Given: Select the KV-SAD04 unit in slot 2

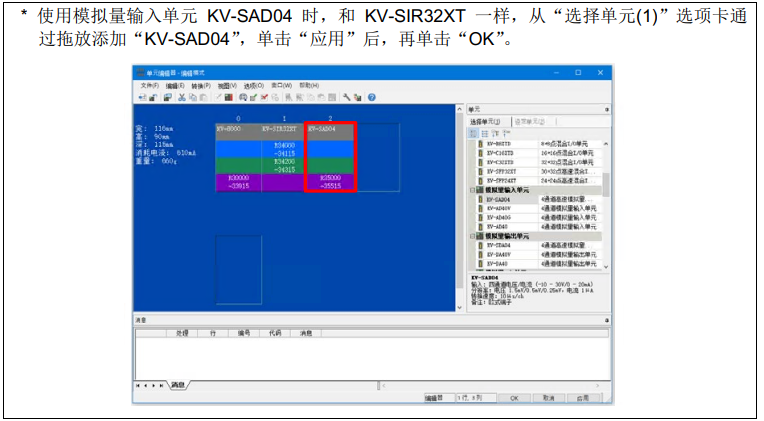Looking at the screenshot, I should [331, 157].
